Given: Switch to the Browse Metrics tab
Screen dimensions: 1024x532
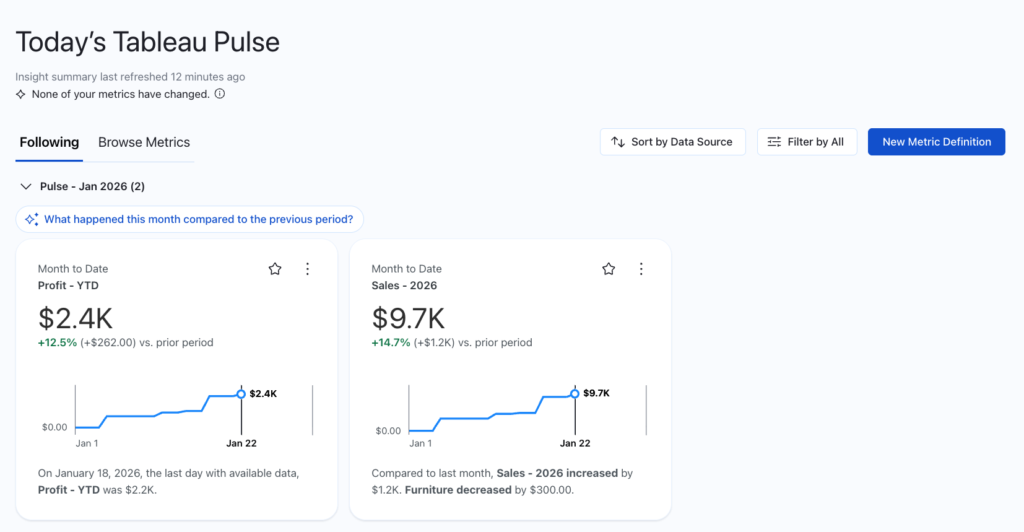Looking at the screenshot, I should click(x=144, y=142).
